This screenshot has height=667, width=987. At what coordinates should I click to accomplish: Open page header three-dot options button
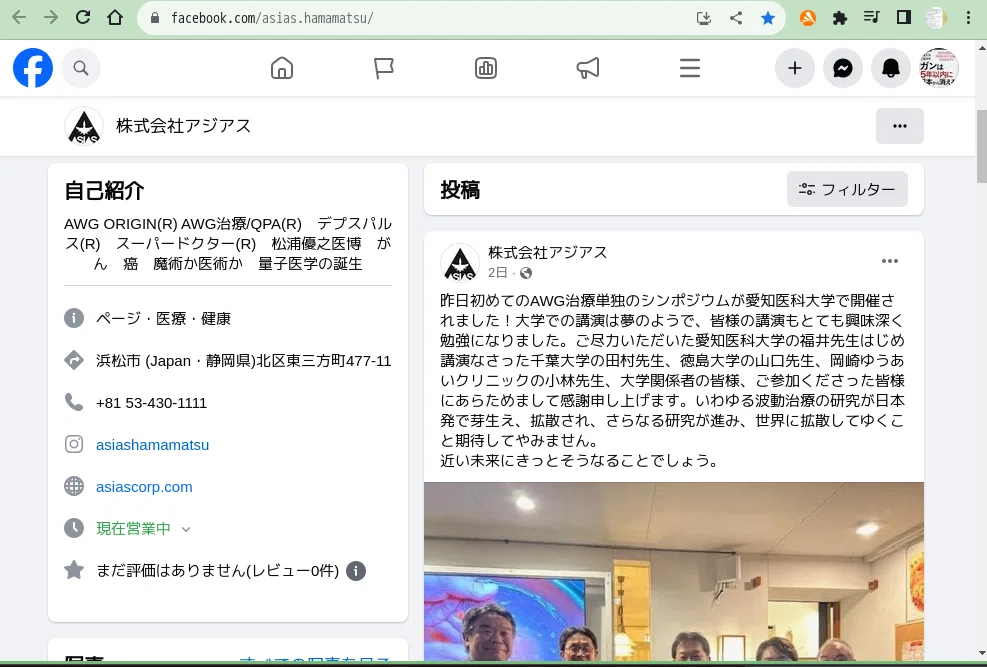point(900,126)
